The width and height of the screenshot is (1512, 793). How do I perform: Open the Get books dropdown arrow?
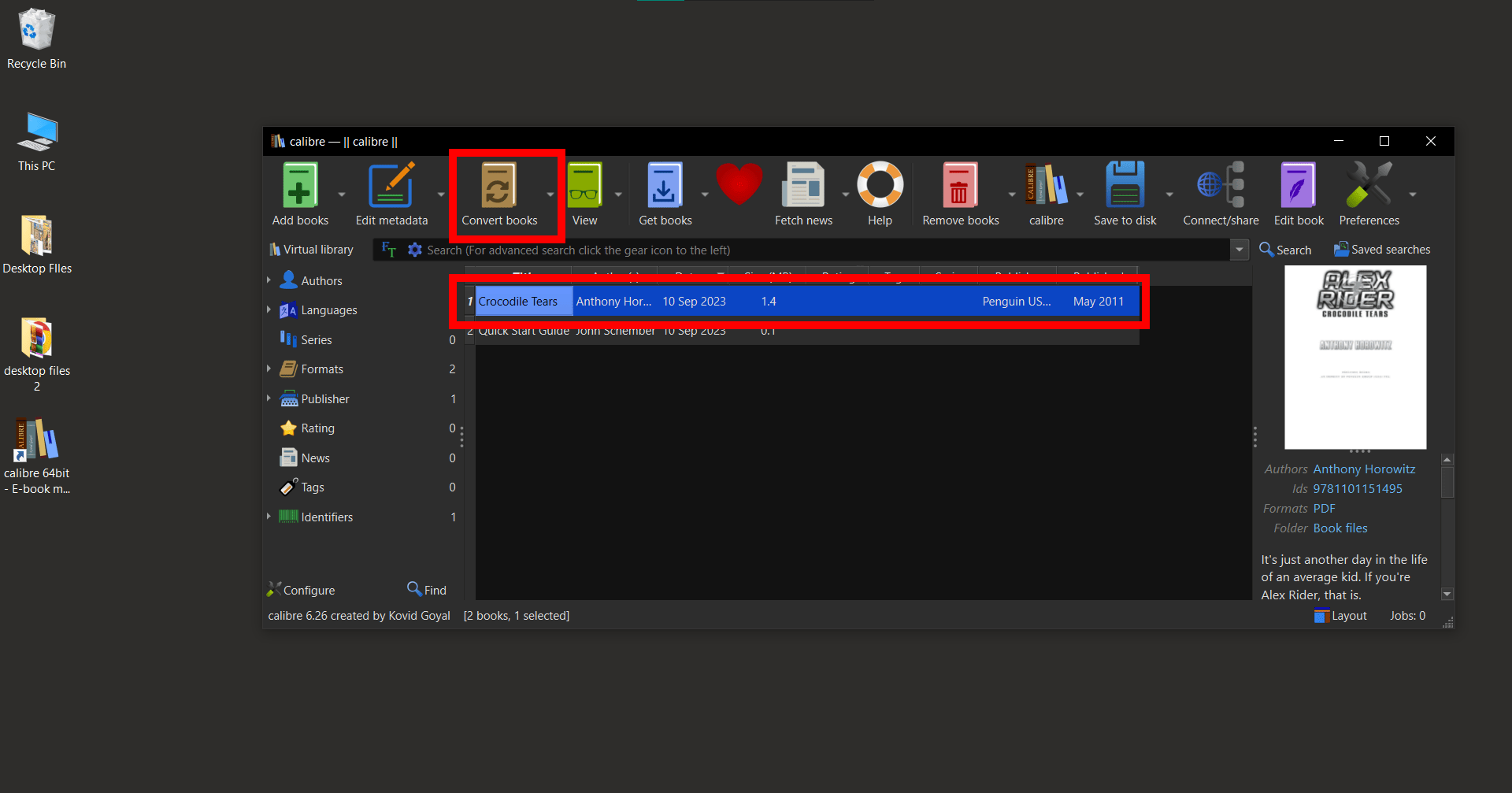tap(703, 191)
